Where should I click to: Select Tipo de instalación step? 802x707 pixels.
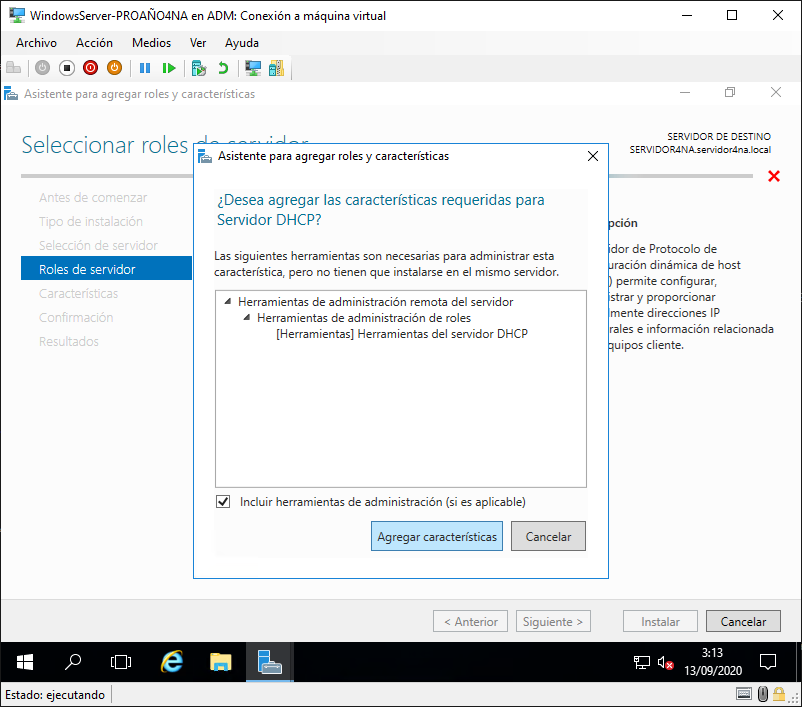pos(91,222)
